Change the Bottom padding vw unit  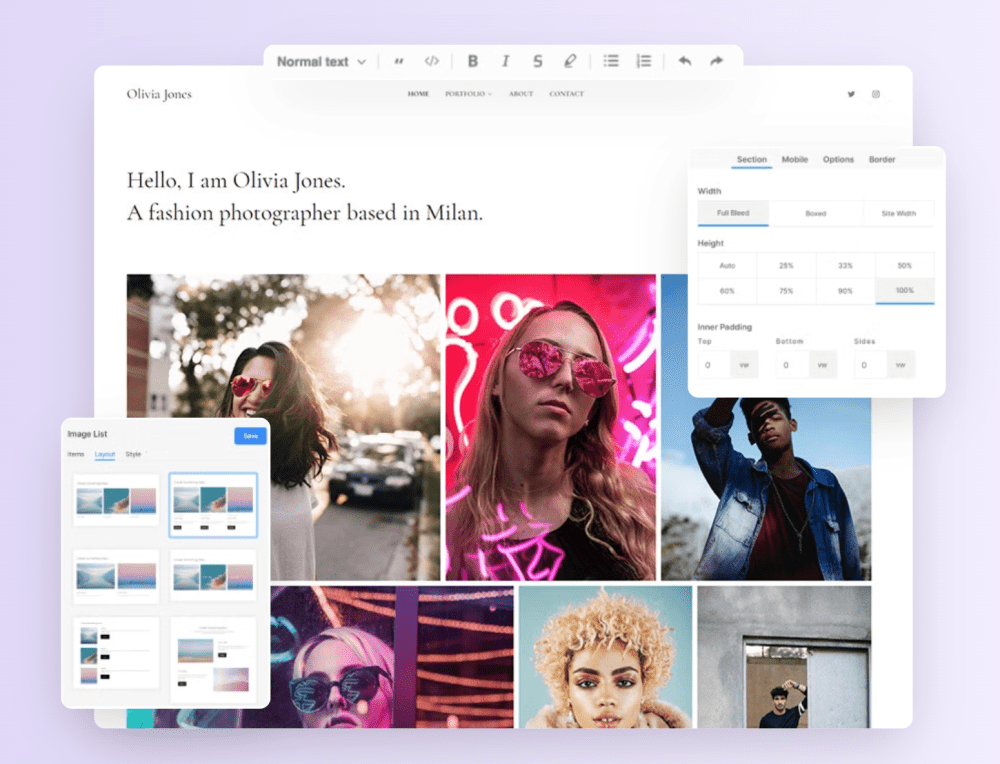(822, 365)
